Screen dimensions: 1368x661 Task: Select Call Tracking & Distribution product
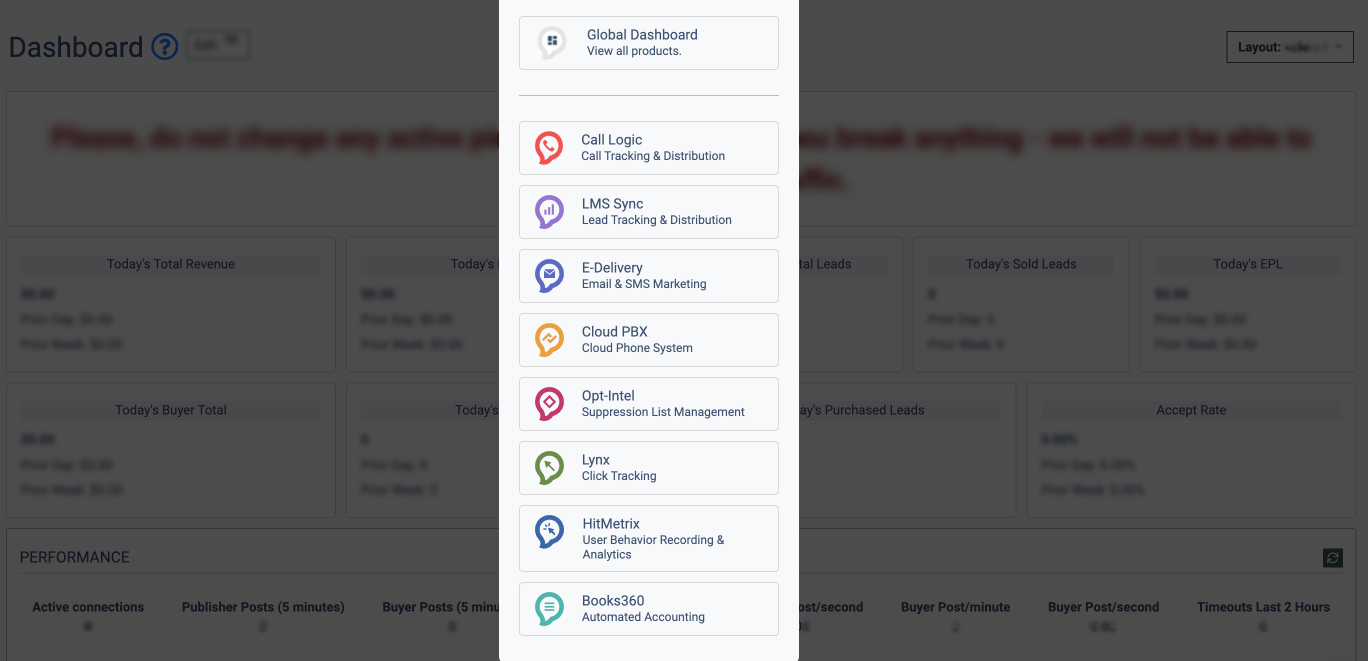pyautogui.click(x=653, y=156)
